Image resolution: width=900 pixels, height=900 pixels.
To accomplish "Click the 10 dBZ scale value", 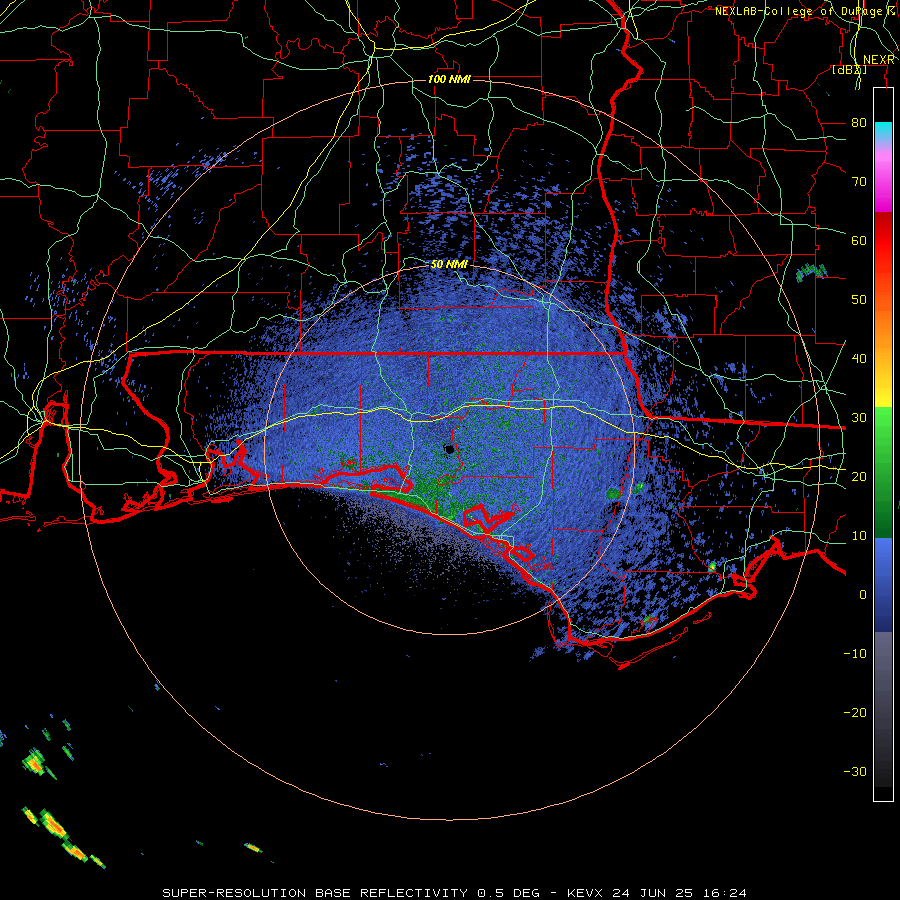I will (x=859, y=536).
